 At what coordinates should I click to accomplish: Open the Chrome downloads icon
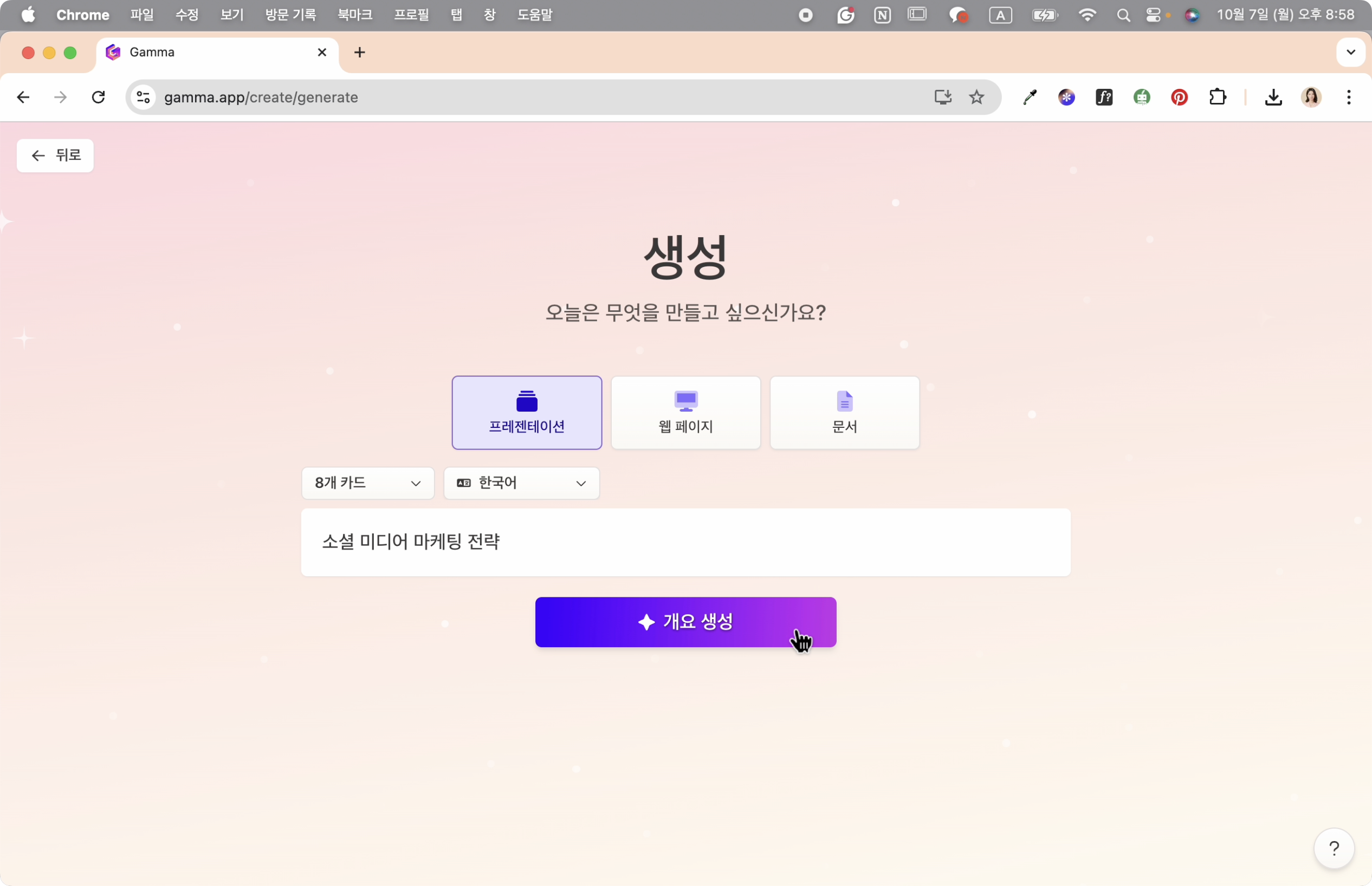1273,97
